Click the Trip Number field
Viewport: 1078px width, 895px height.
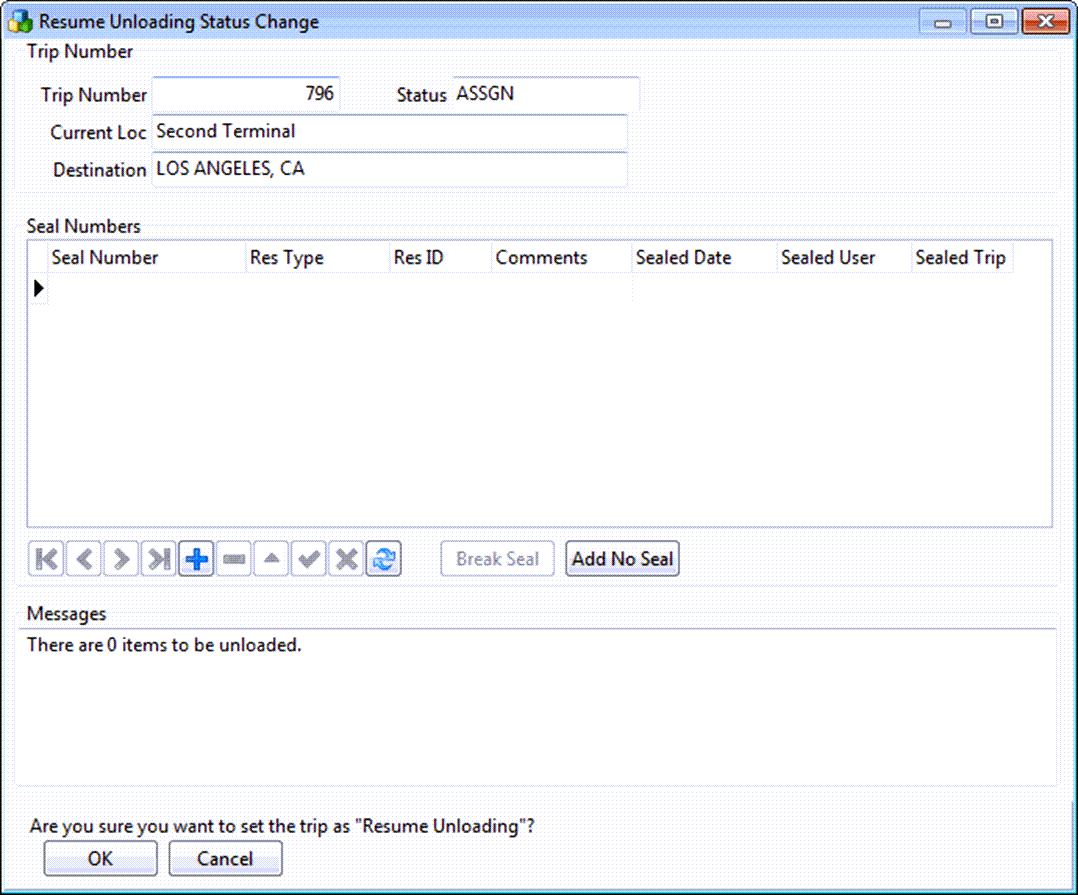[245, 94]
